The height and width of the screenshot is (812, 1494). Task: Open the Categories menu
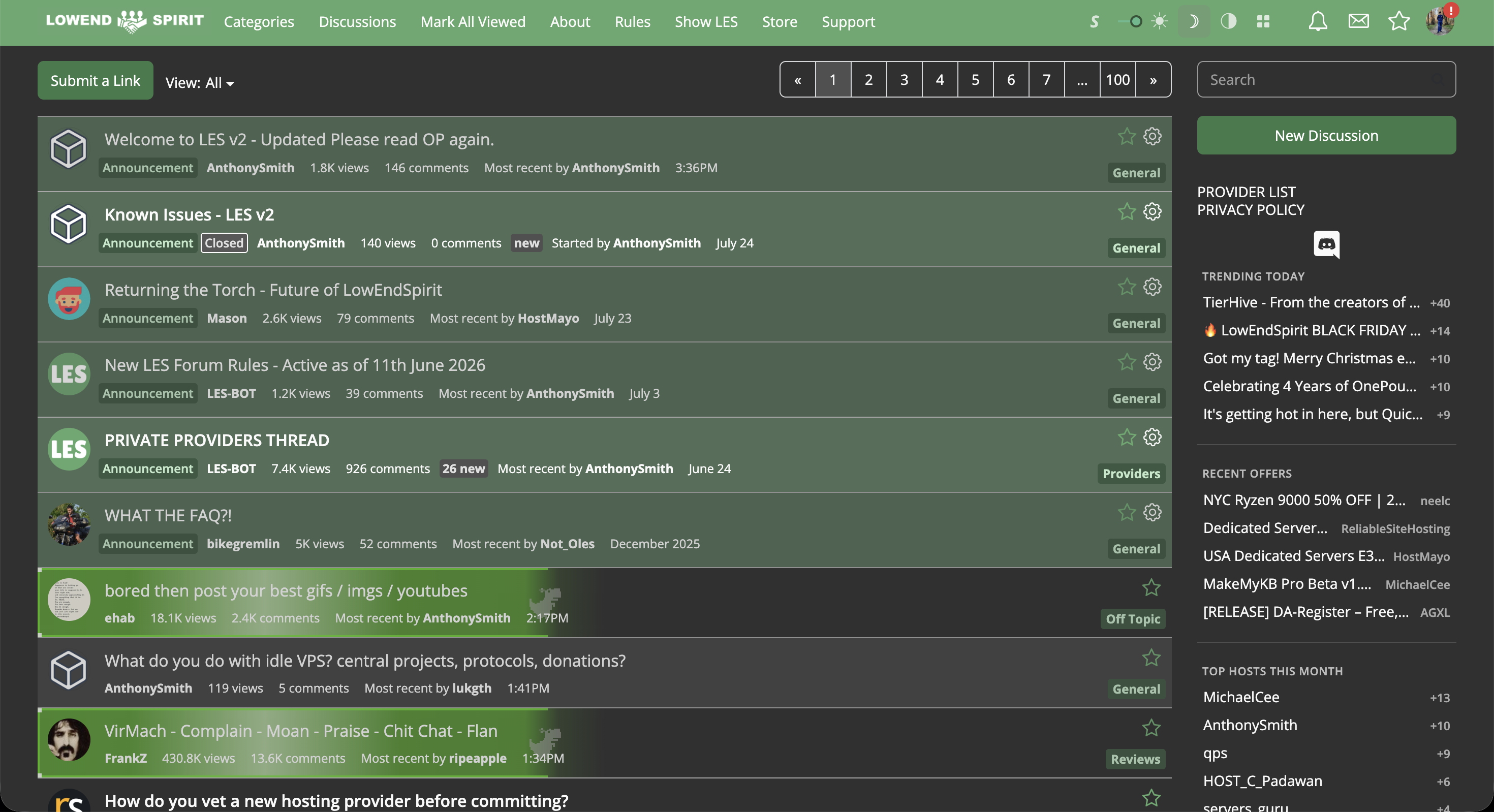(x=259, y=21)
